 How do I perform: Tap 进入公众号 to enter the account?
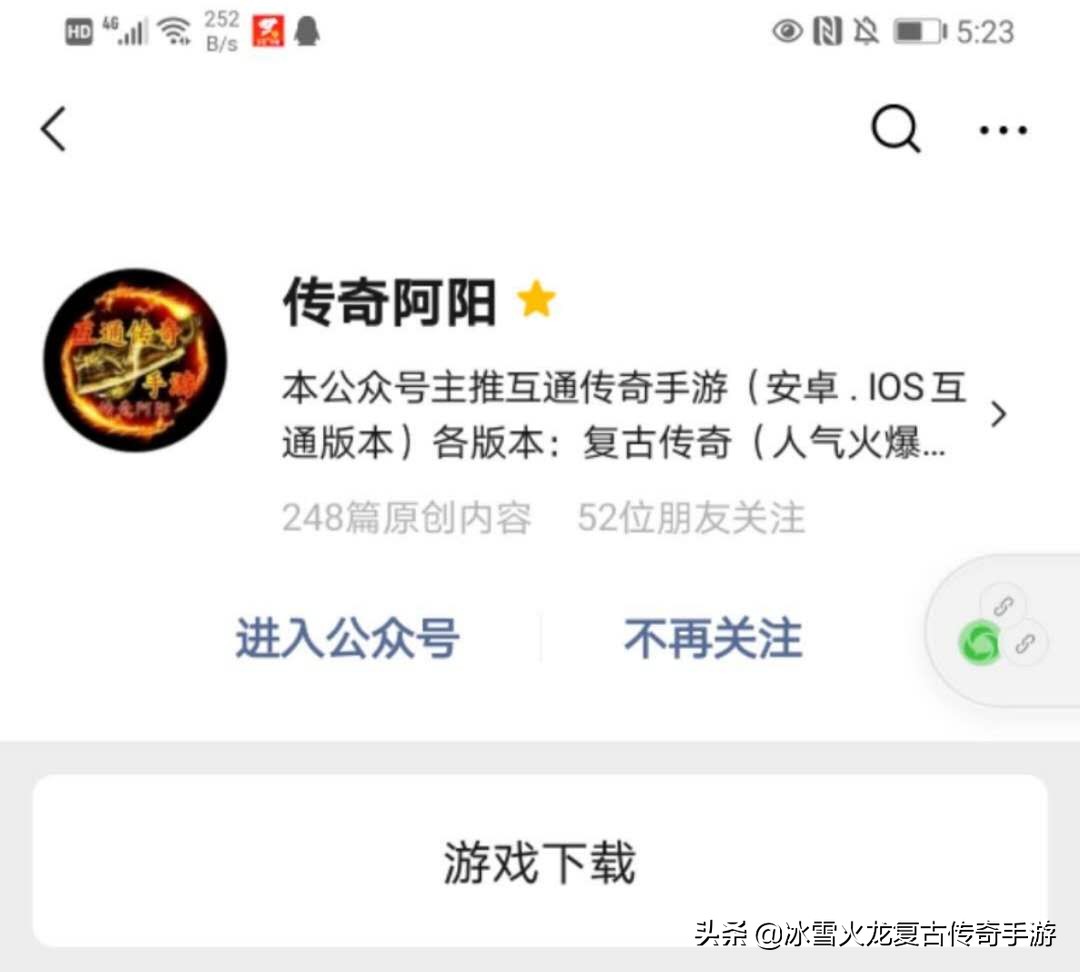tap(347, 639)
